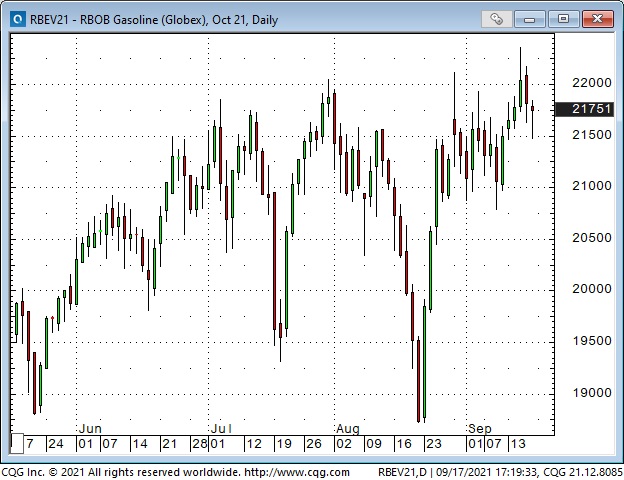
Task: Maximize the RBEV21 chart window
Action: click(x=563, y=19)
